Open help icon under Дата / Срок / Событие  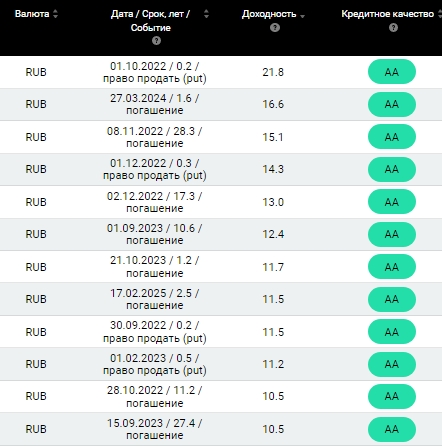[x=156, y=41]
